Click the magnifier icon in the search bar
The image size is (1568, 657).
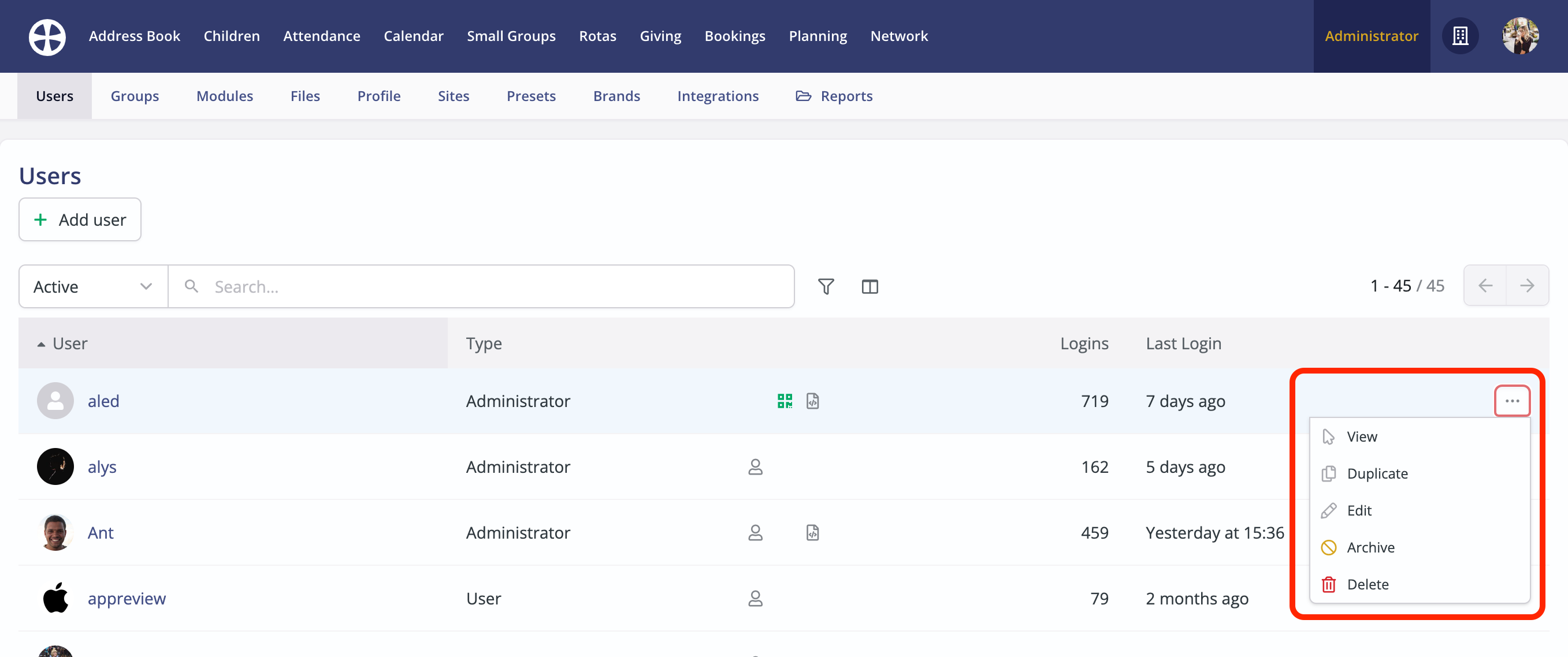[191, 286]
